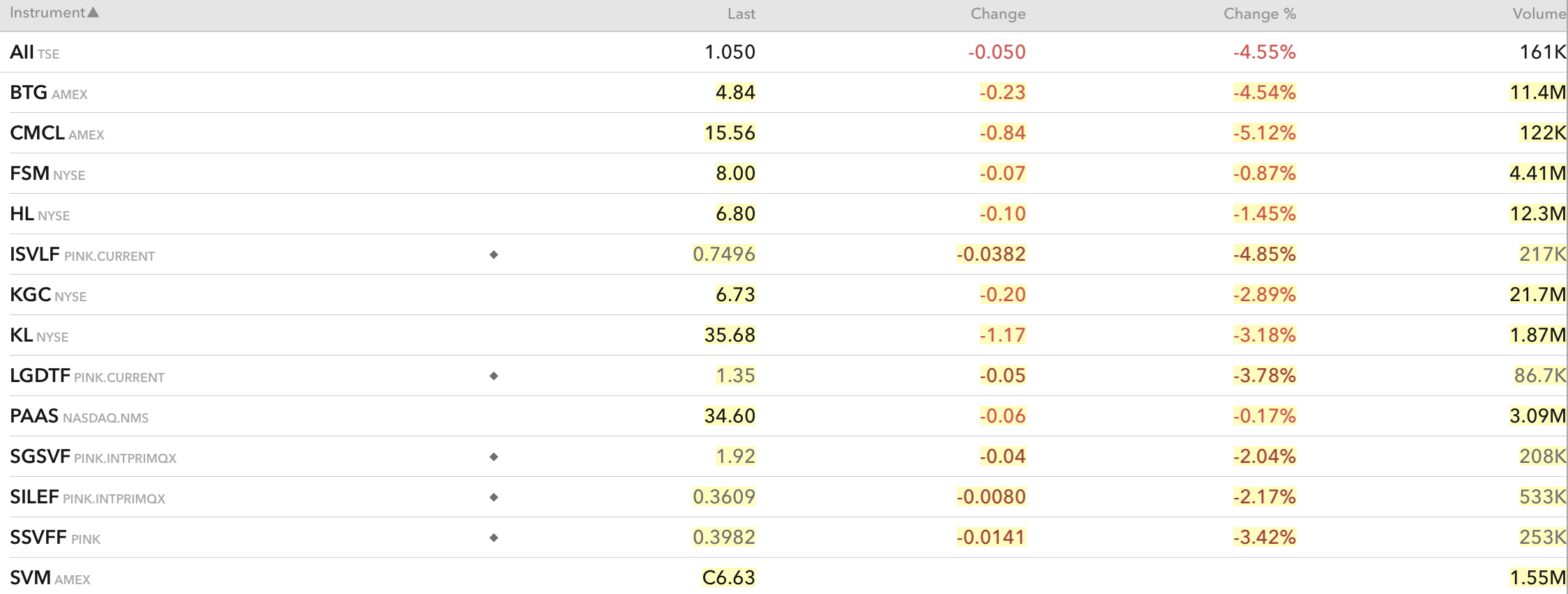This screenshot has width=1568, height=594.
Task: Sort by the Change % column header
Action: [x=1259, y=14]
